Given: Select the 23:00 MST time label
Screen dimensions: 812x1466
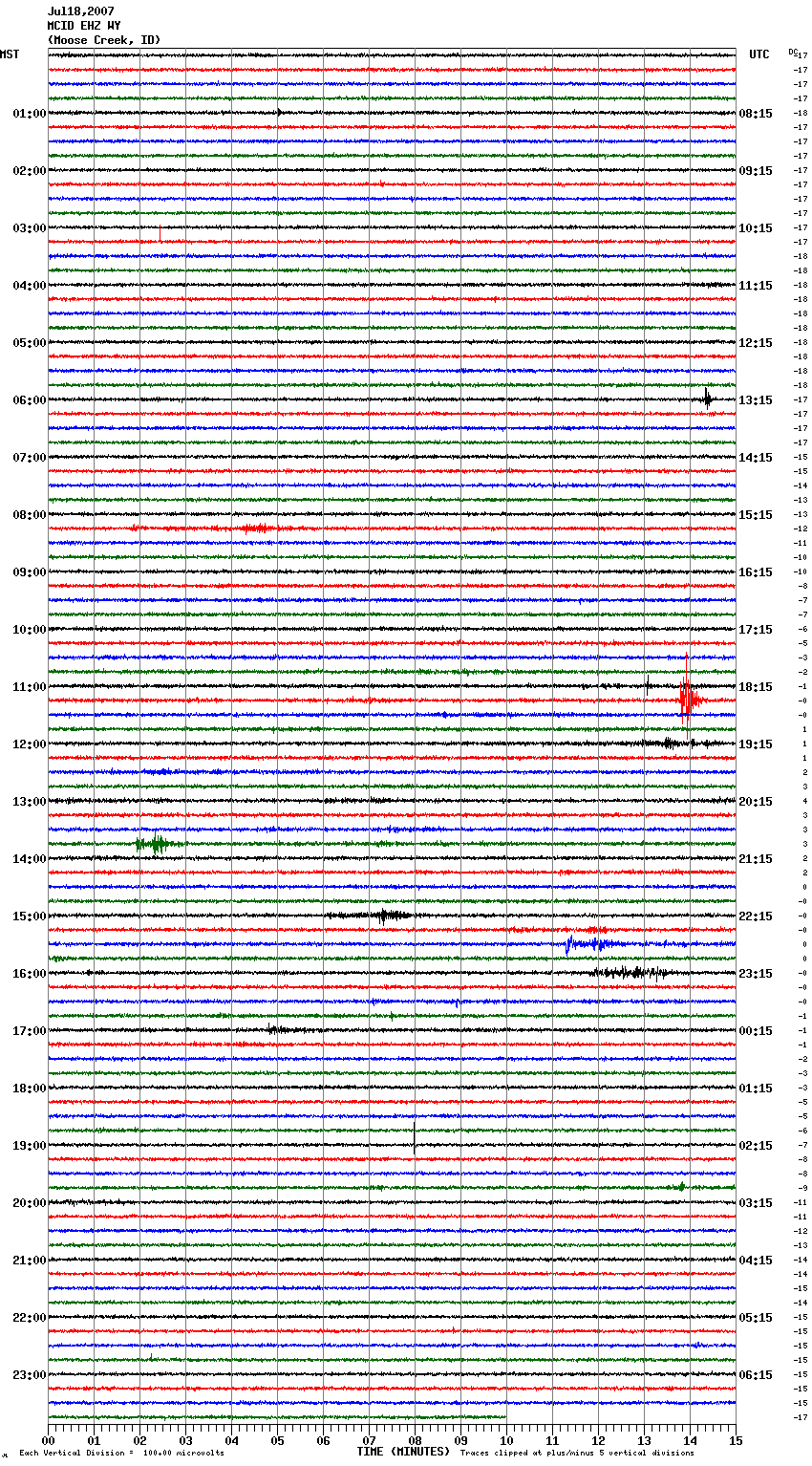Looking at the screenshot, I should [30, 1375].
